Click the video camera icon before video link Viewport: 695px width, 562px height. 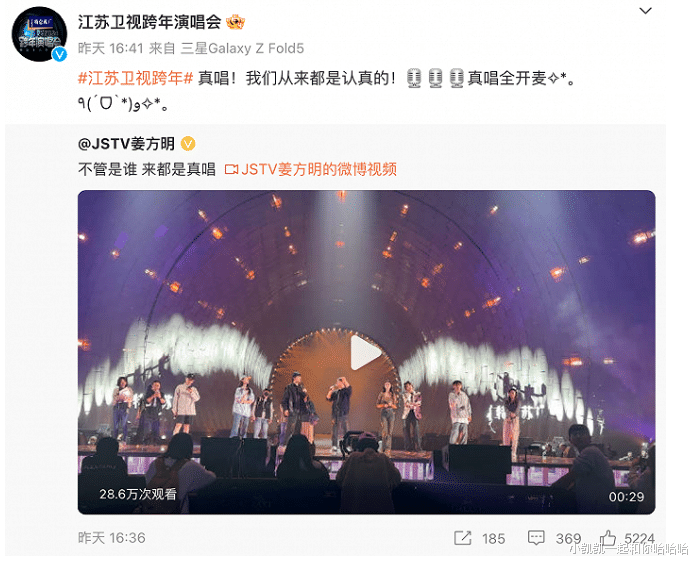231,169
